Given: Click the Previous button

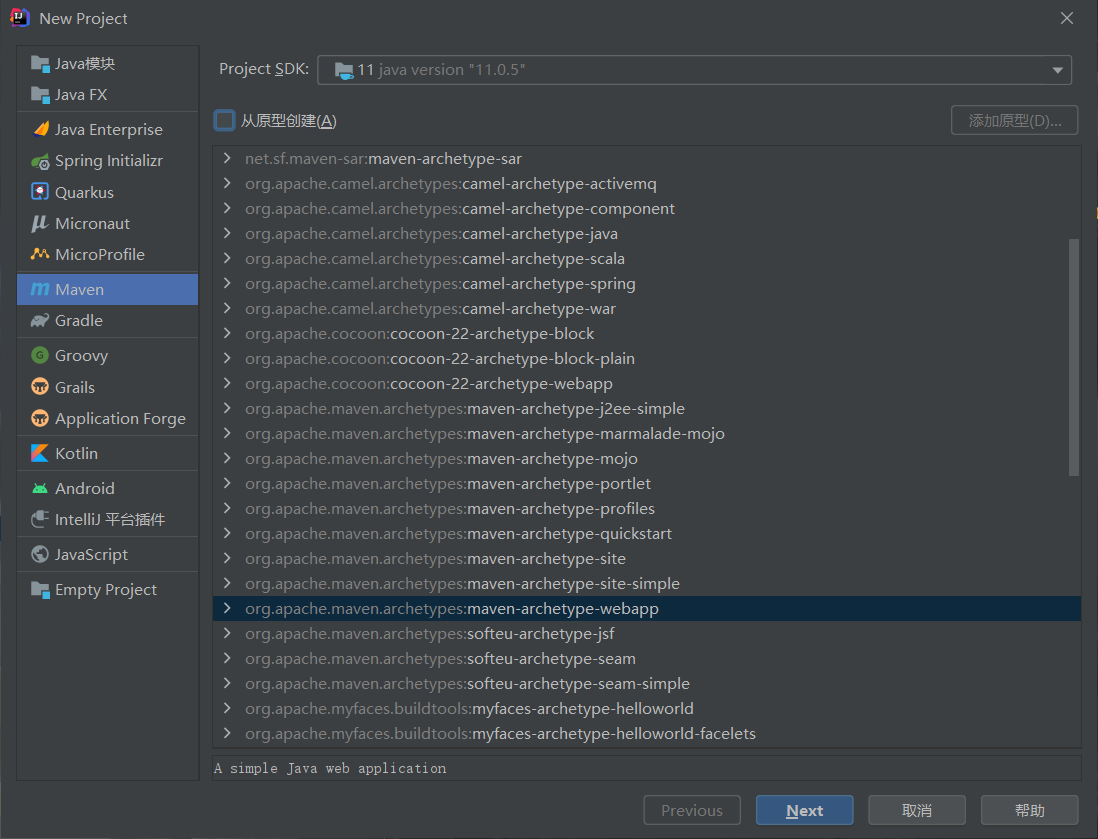Looking at the screenshot, I should [x=692, y=810].
